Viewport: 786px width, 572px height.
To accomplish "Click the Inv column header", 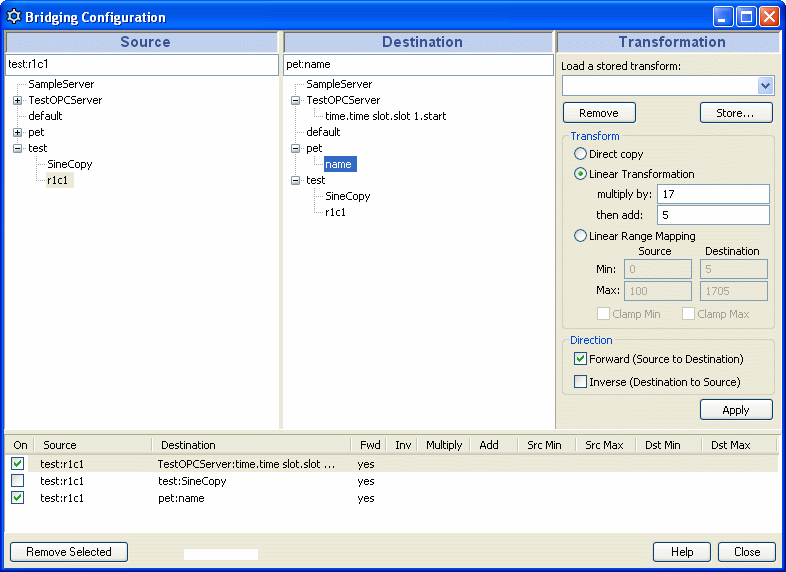I will coord(403,445).
